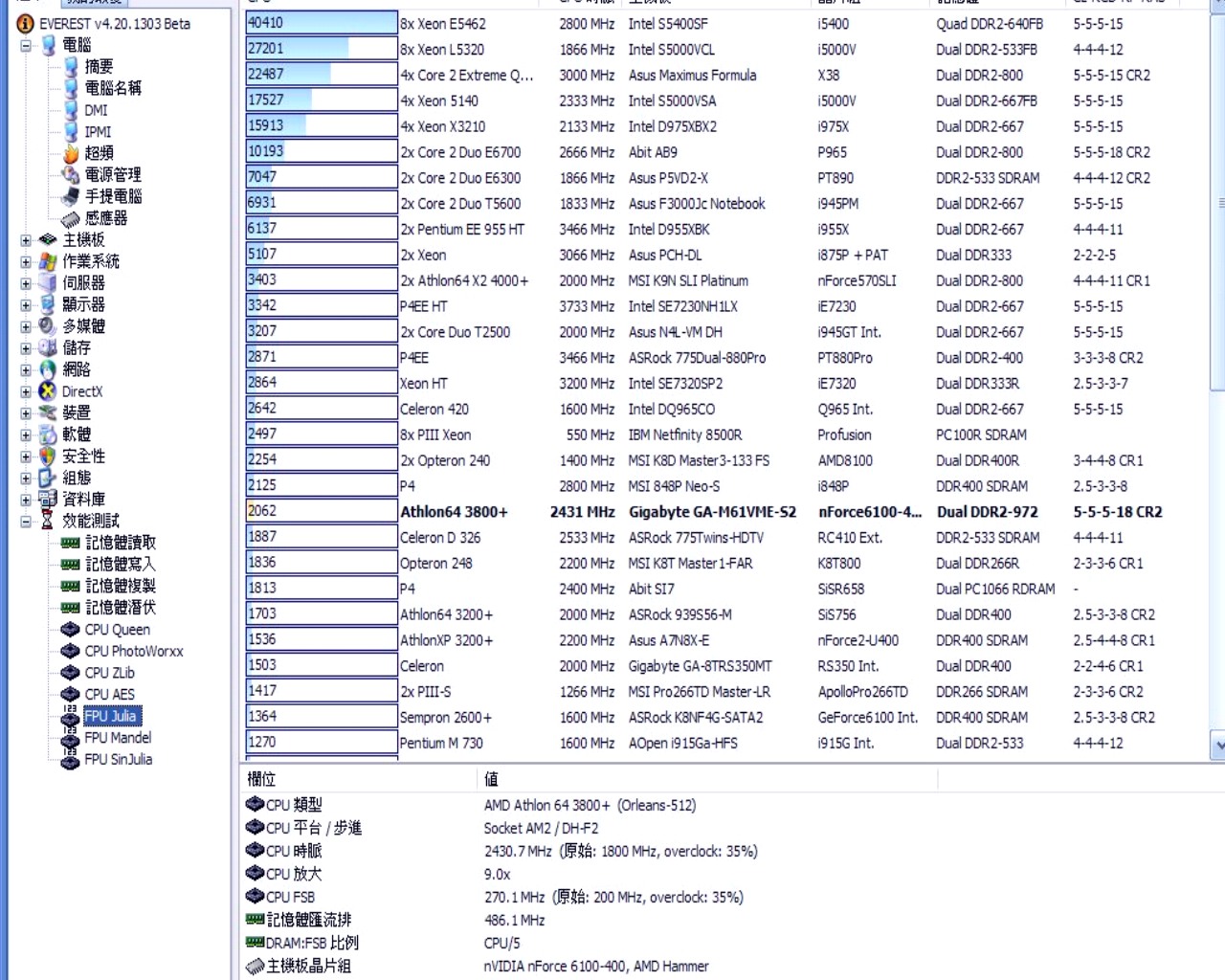The width and height of the screenshot is (1225, 980).
Task: Select the IPMI icon
Action: pyautogui.click(x=71, y=132)
